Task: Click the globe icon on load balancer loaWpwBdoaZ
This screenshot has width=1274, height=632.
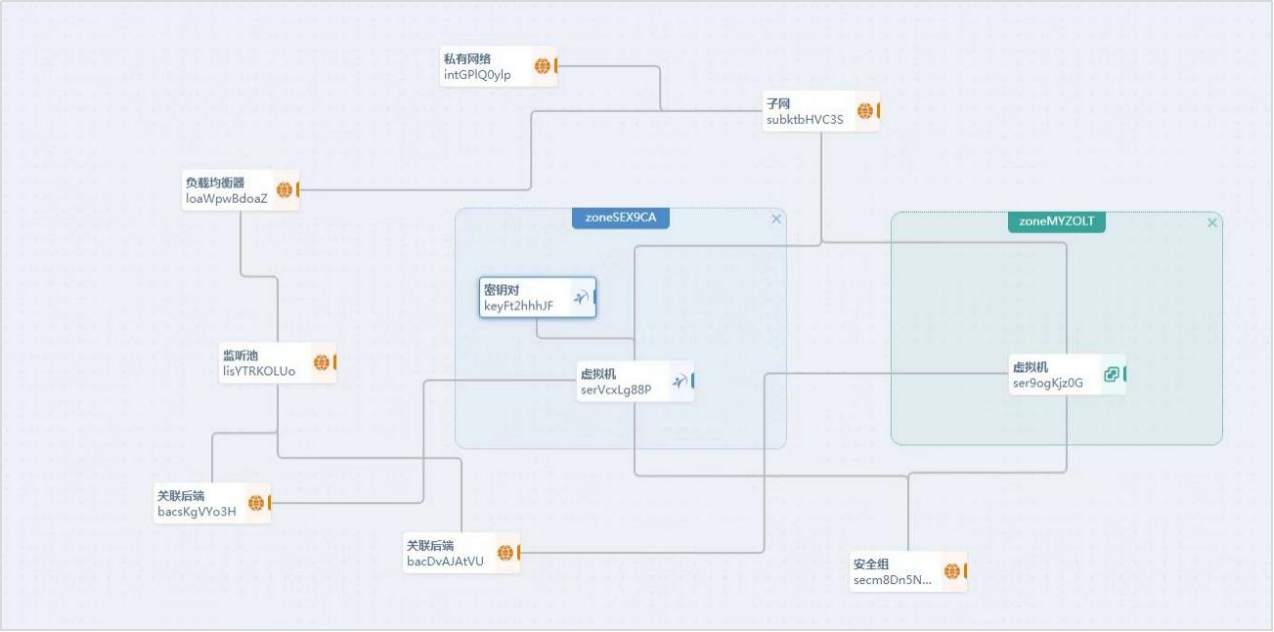Action: tap(284, 190)
